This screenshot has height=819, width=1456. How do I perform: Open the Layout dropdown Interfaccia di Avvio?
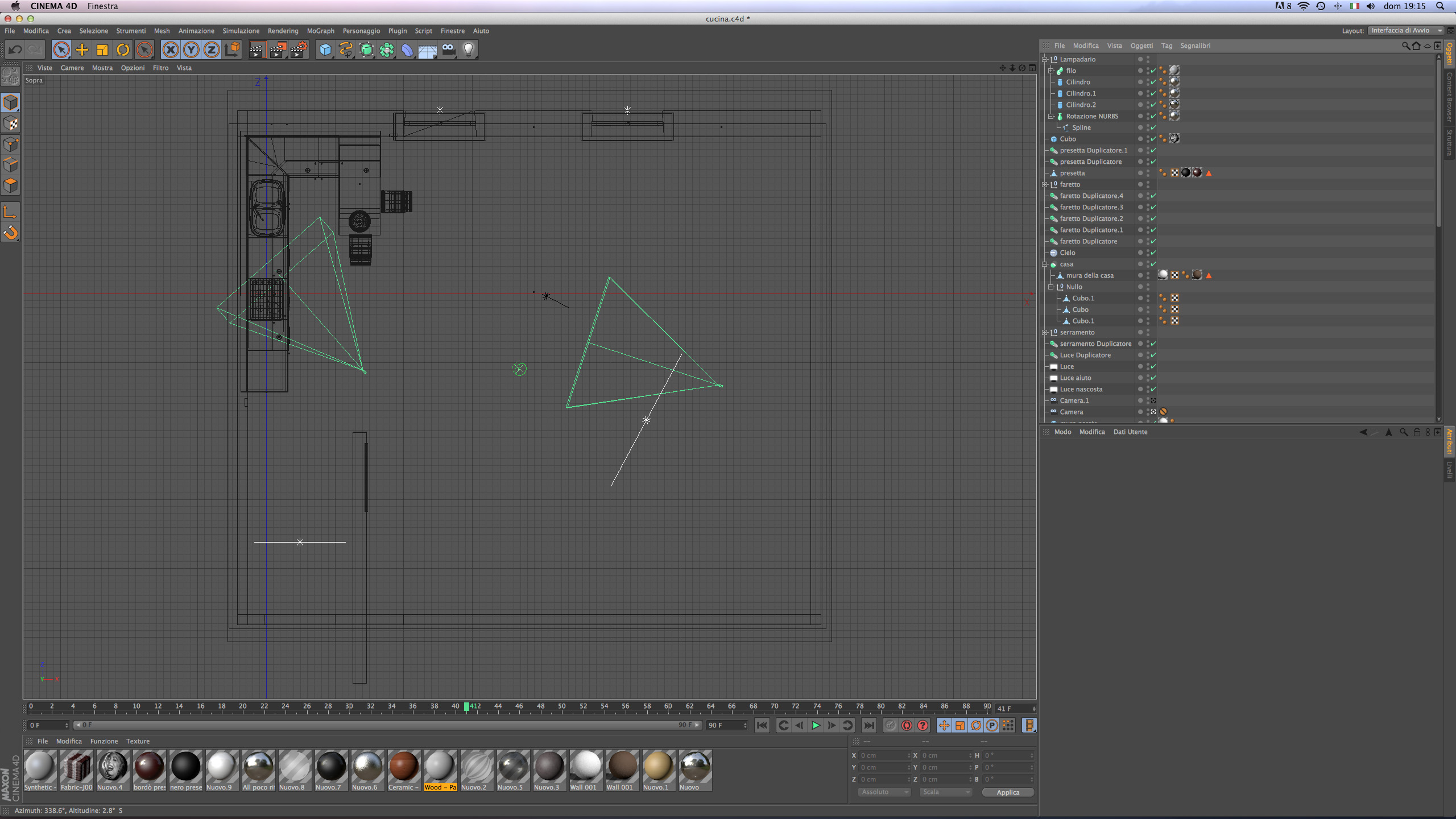(1405, 31)
